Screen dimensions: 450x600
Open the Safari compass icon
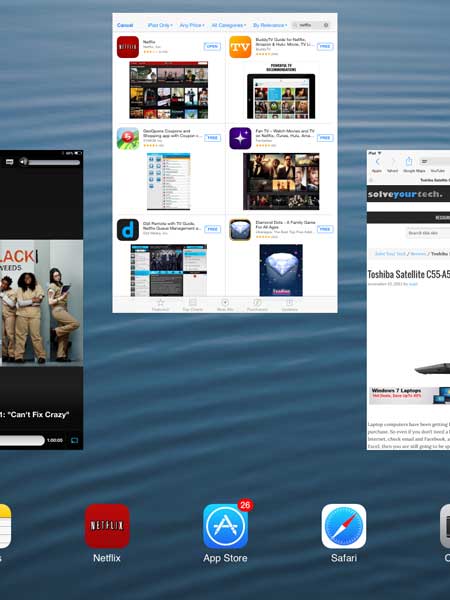coord(344,526)
